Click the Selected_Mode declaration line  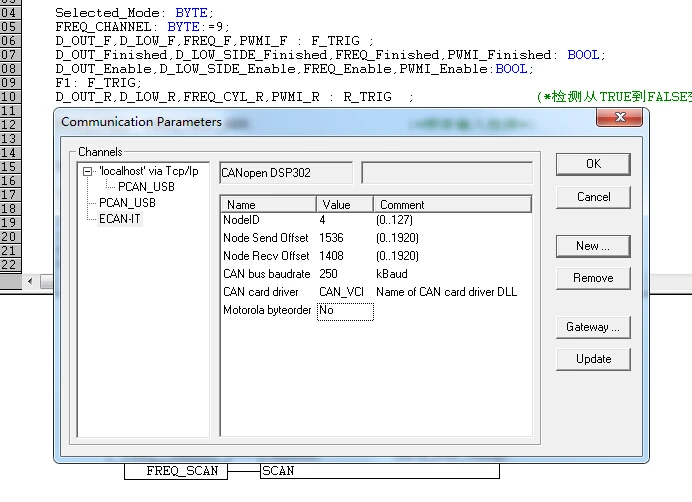(134, 13)
